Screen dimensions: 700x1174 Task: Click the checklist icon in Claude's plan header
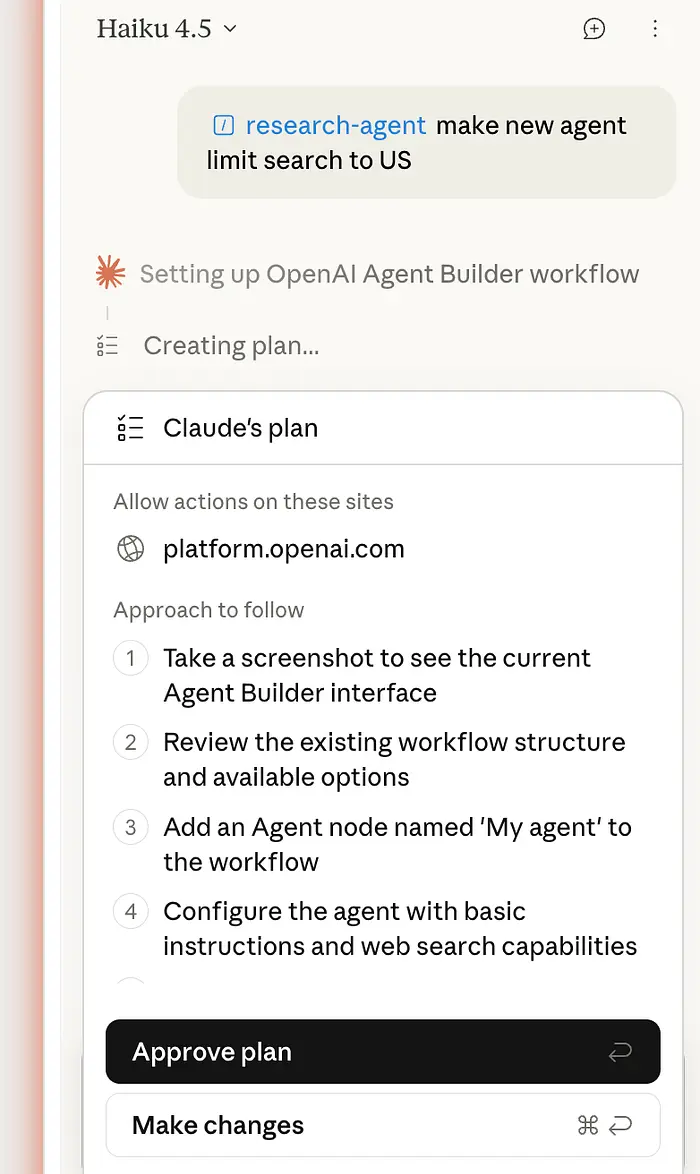(x=131, y=428)
